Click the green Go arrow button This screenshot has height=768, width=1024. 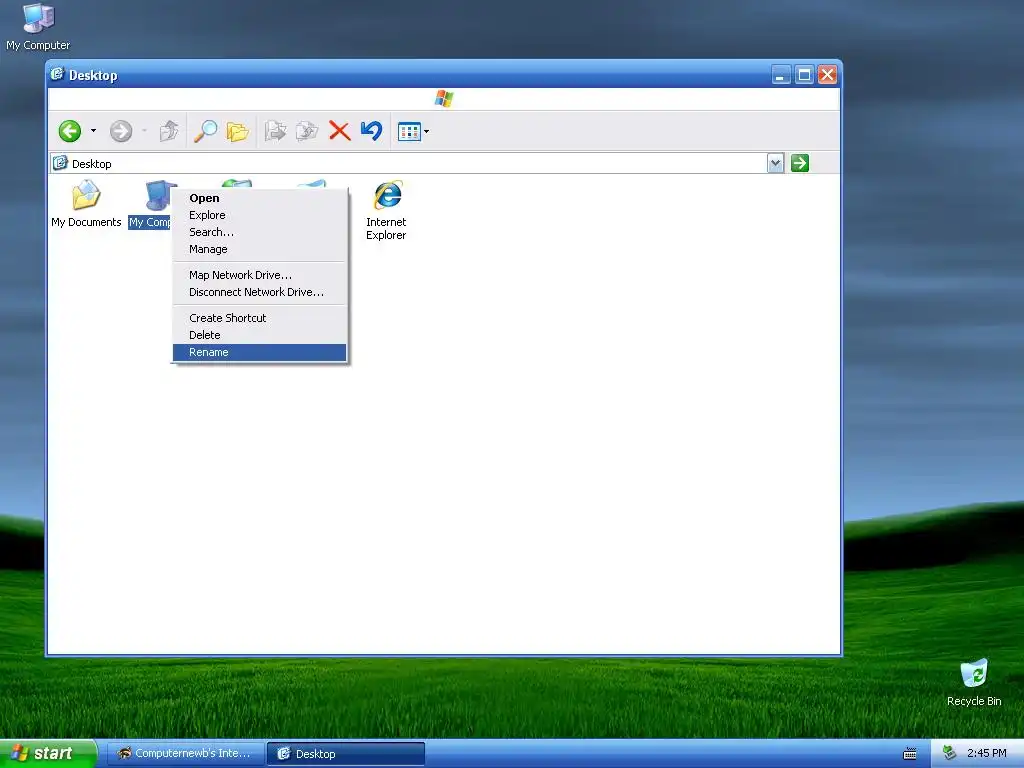[x=800, y=163]
